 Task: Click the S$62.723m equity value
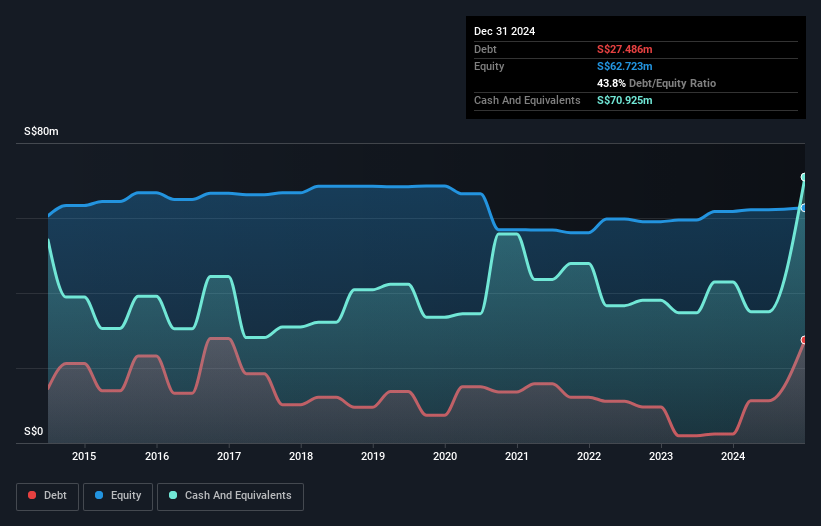(625, 66)
